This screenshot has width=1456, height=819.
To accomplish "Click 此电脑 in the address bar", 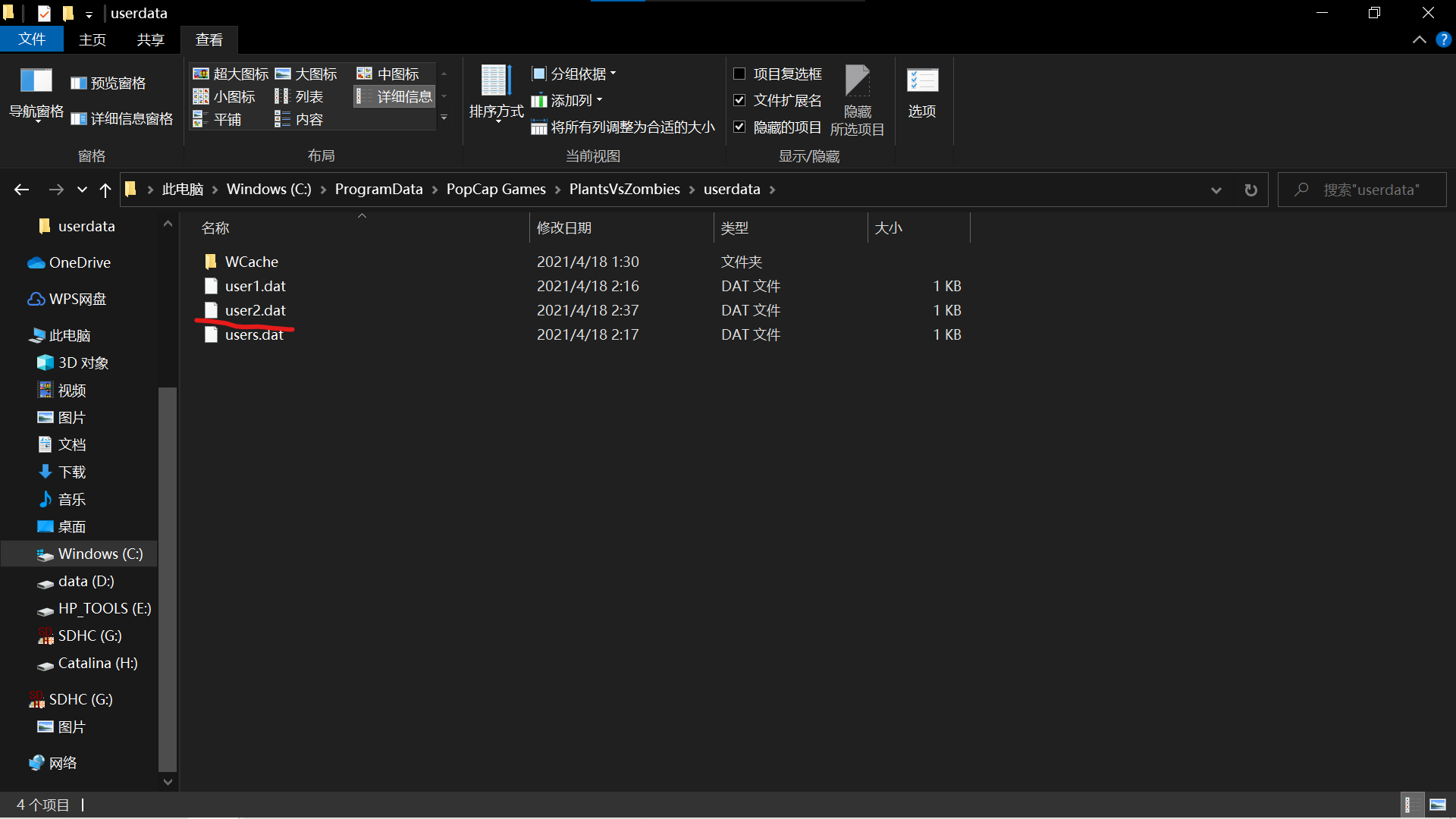I will click(183, 190).
